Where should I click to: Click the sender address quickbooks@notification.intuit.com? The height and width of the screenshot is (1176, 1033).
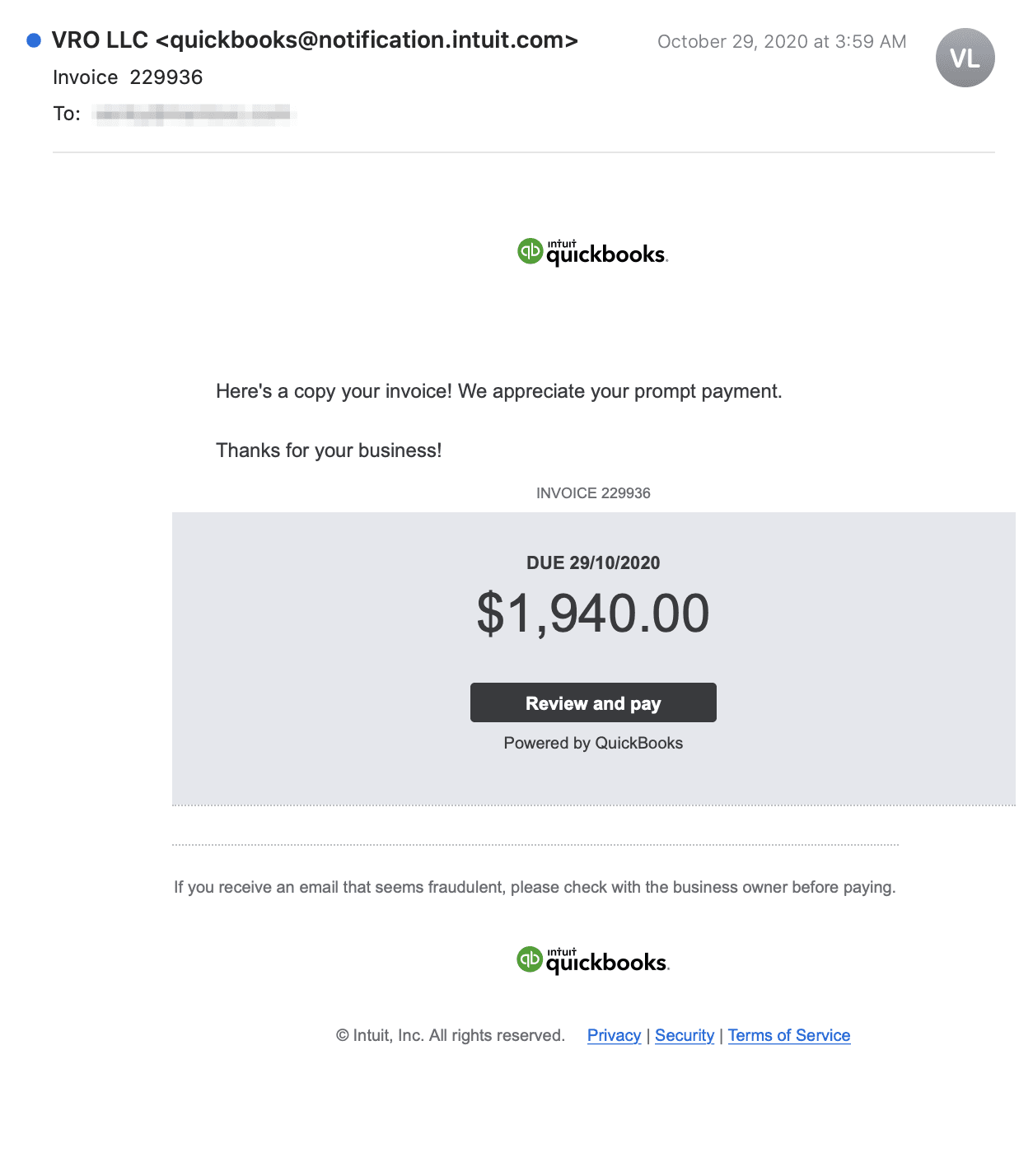coord(367,40)
